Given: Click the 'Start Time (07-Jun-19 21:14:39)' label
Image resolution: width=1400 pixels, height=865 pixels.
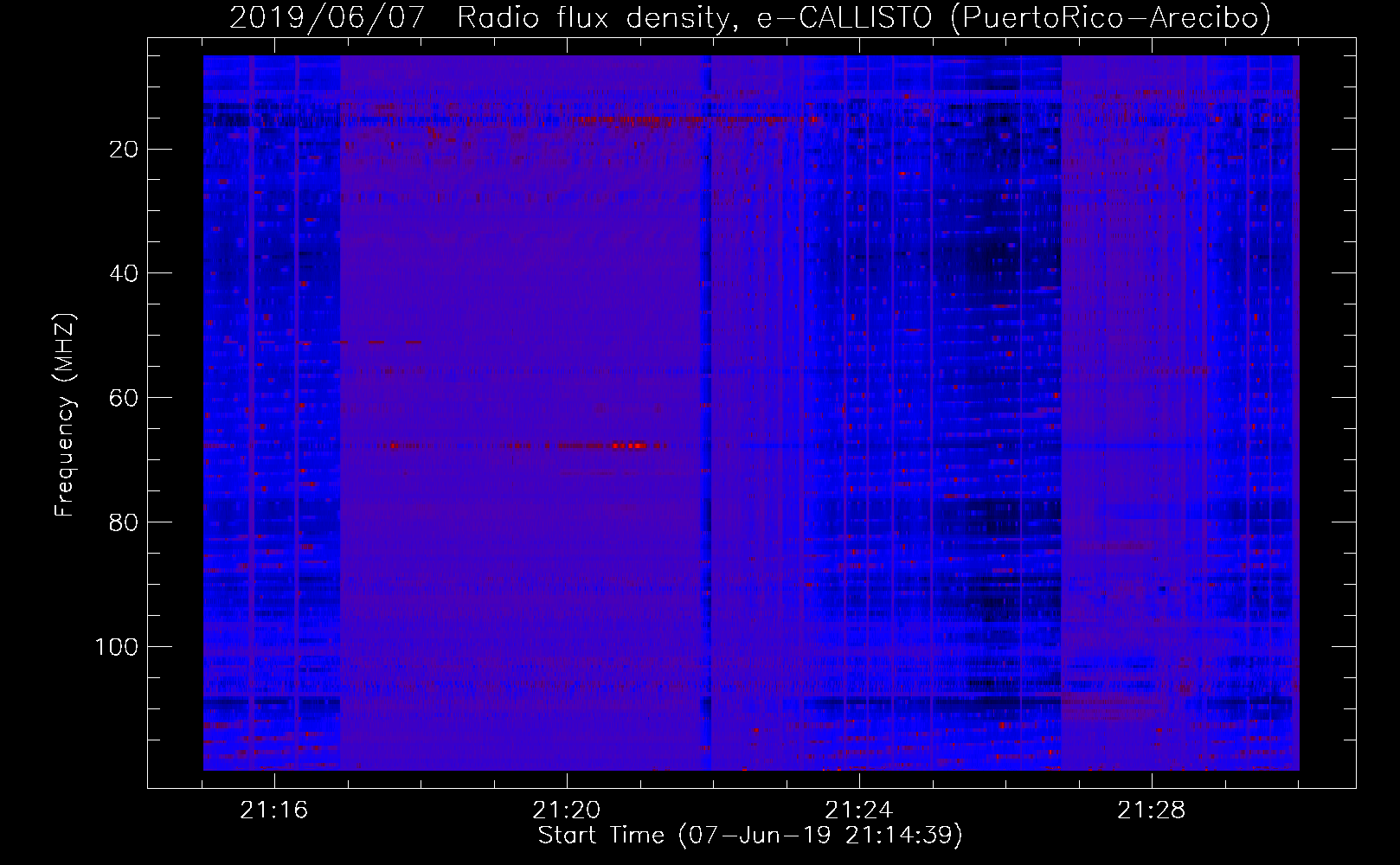Looking at the screenshot, I should coord(750,835).
